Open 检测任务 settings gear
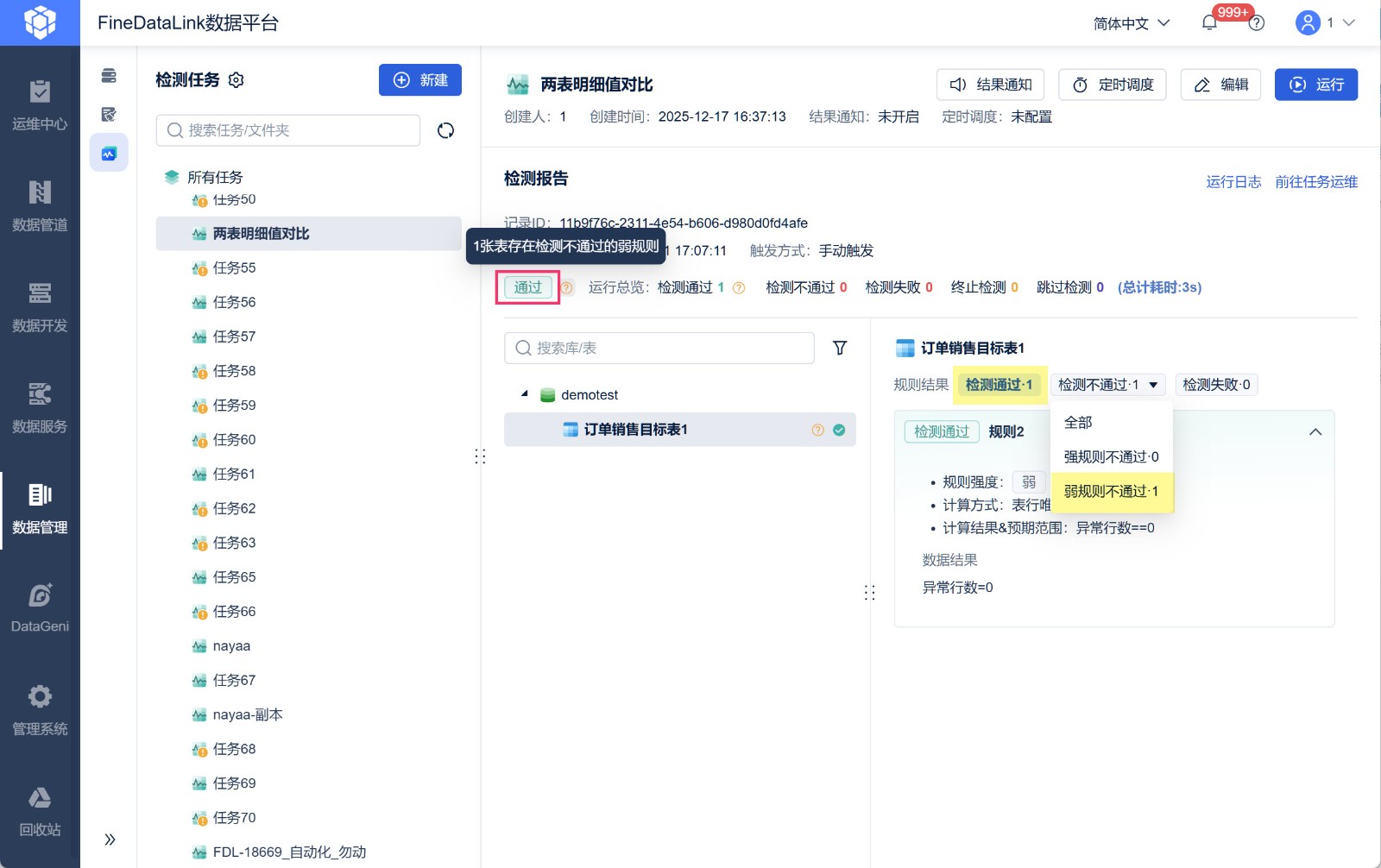 point(236,80)
